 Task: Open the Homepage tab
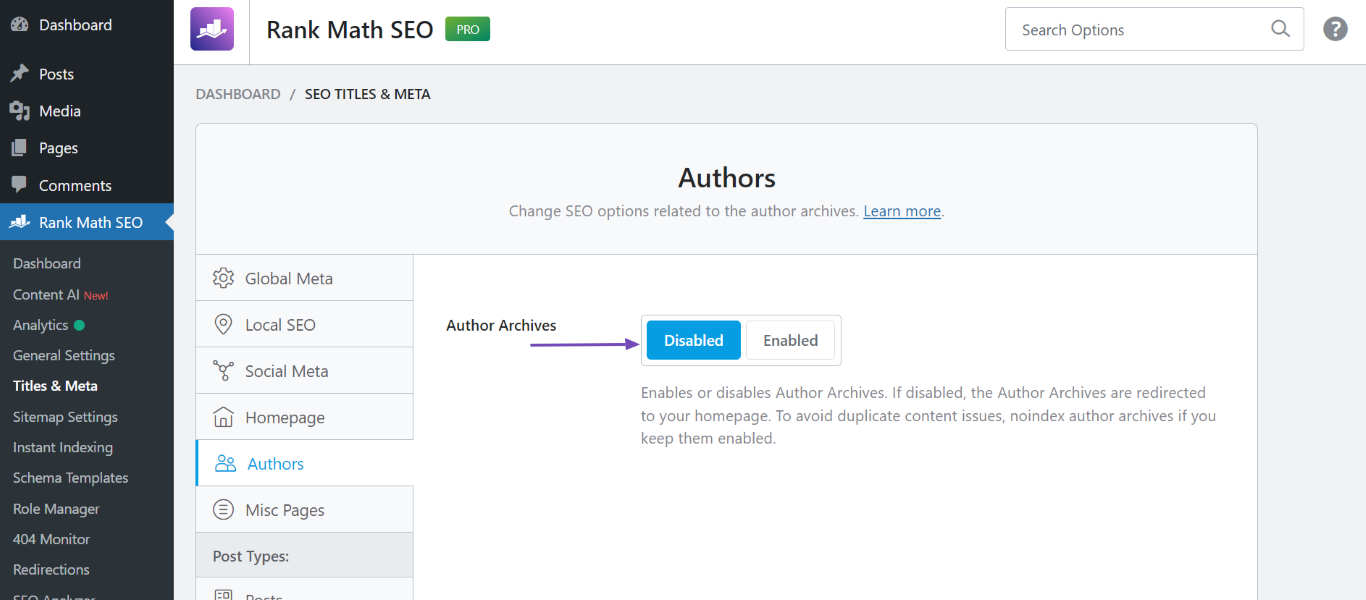[304, 417]
